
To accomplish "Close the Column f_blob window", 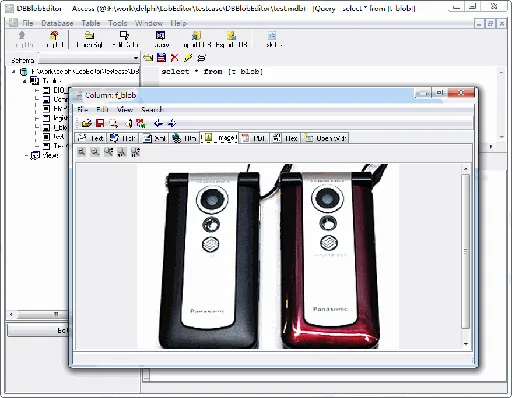I will coord(461,93).
